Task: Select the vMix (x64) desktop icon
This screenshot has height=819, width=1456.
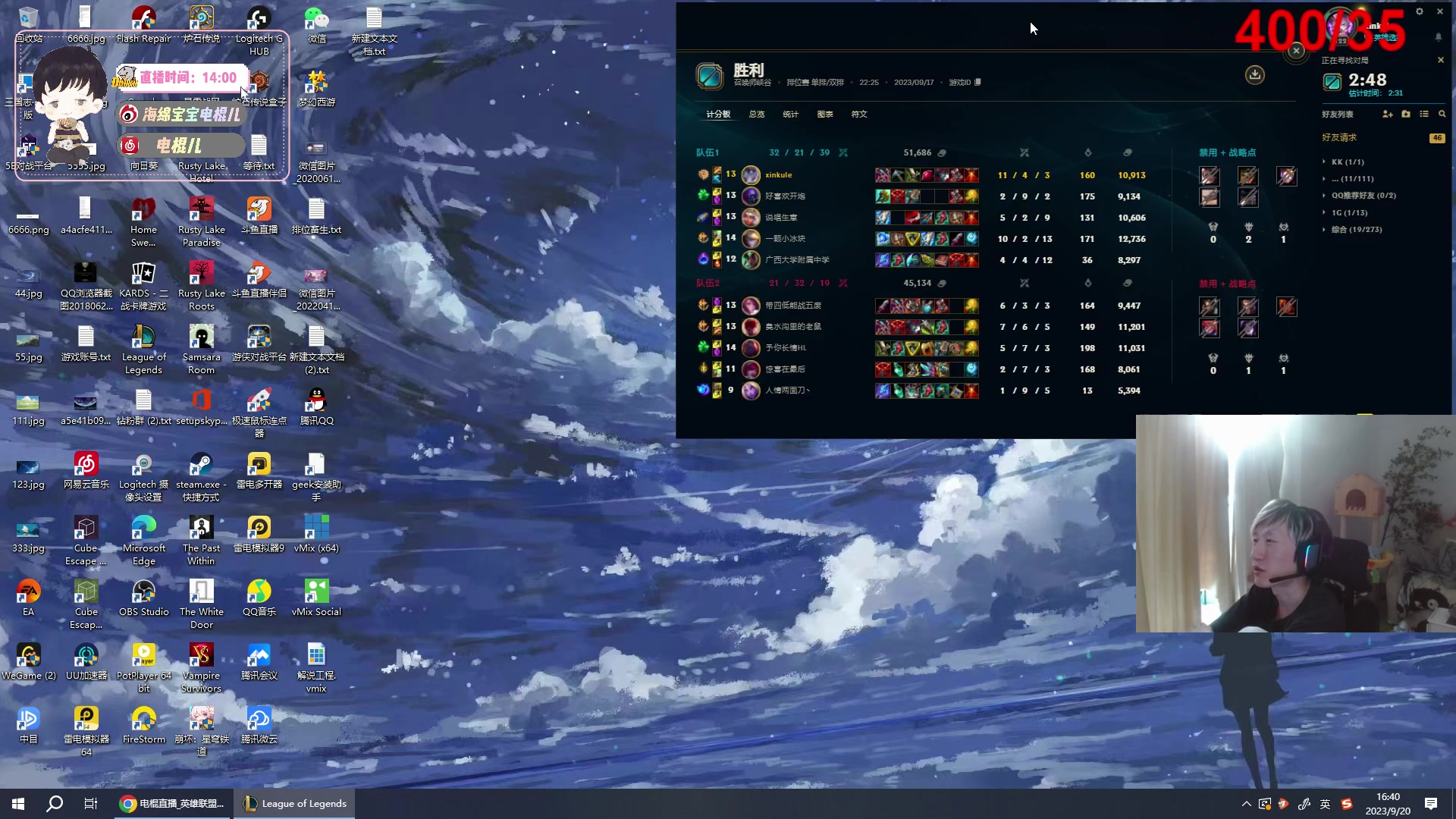Action: click(x=316, y=535)
